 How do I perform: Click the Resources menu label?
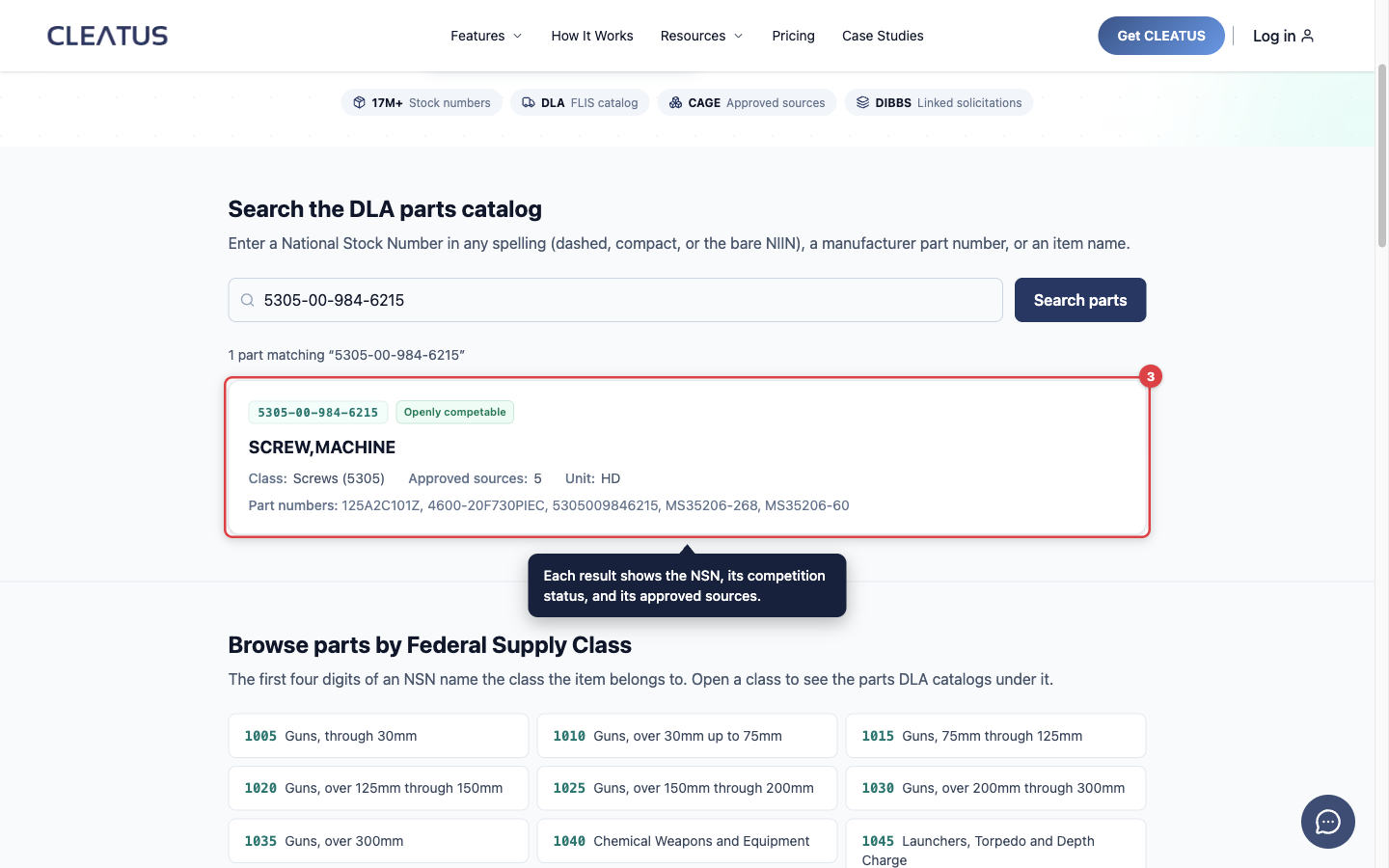tap(693, 36)
